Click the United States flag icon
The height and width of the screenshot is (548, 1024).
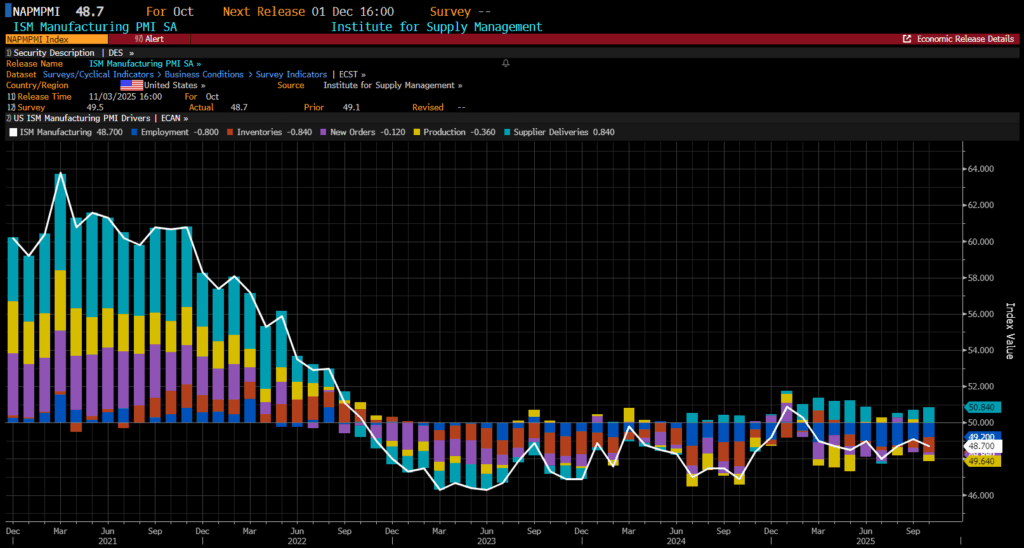[x=132, y=85]
